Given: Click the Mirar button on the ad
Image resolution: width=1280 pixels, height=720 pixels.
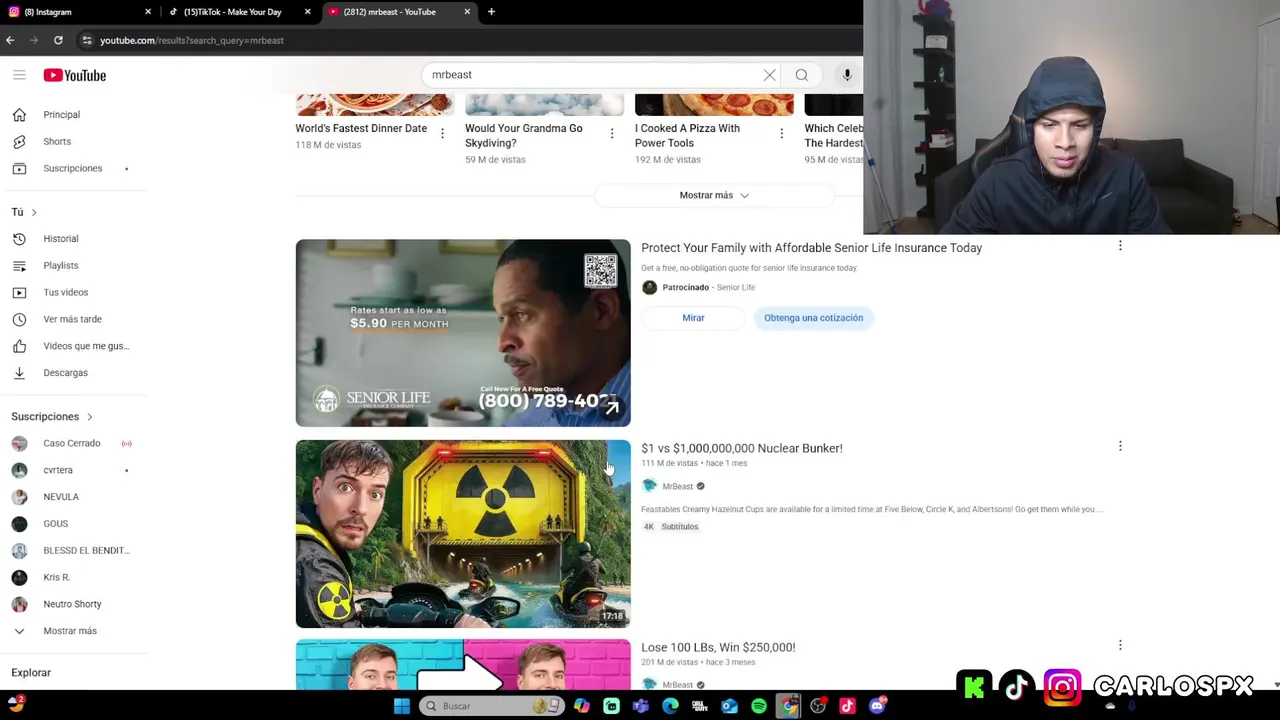Looking at the screenshot, I should click(693, 318).
